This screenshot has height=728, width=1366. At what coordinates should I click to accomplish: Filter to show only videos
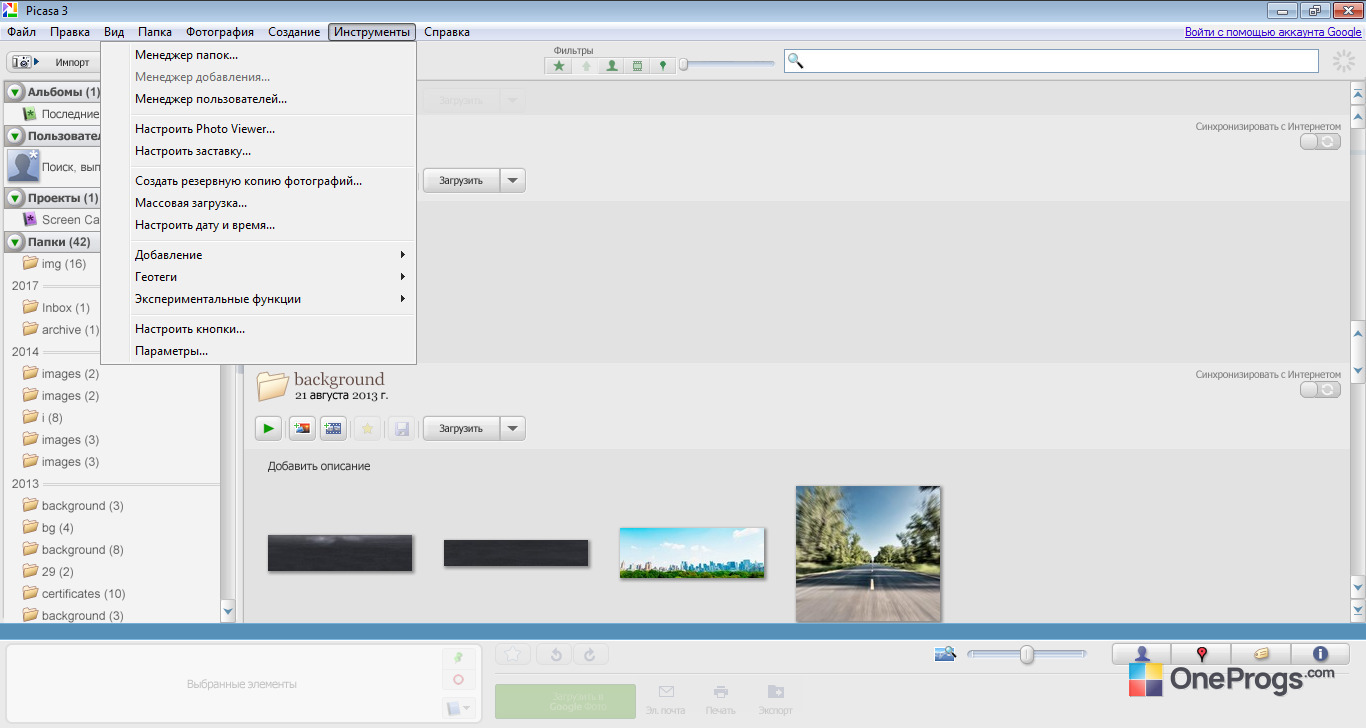pyautogui.click(x=637, y=66)
